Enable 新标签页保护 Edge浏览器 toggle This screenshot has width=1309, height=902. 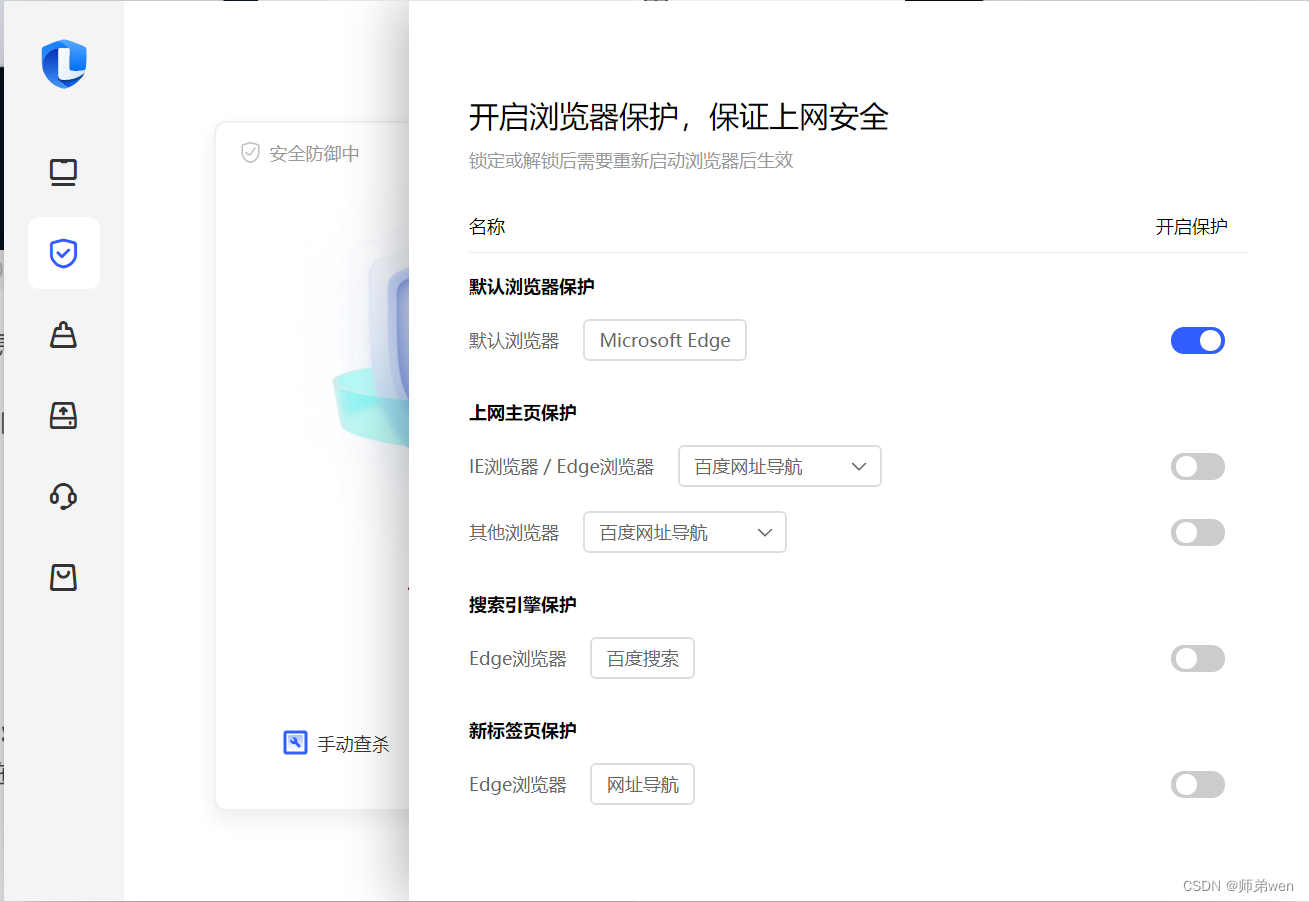1198,785
